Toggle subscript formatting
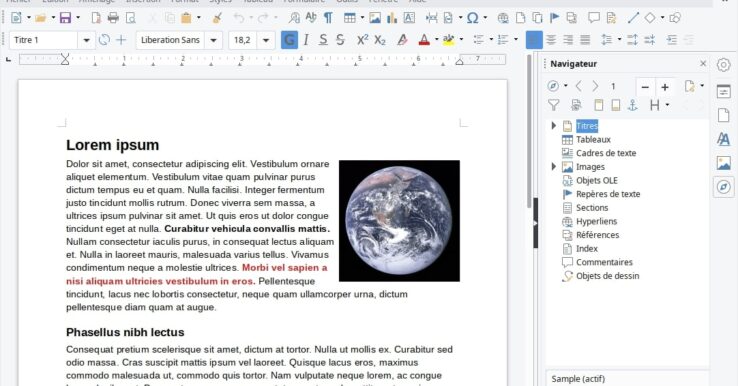 (380, 40)
